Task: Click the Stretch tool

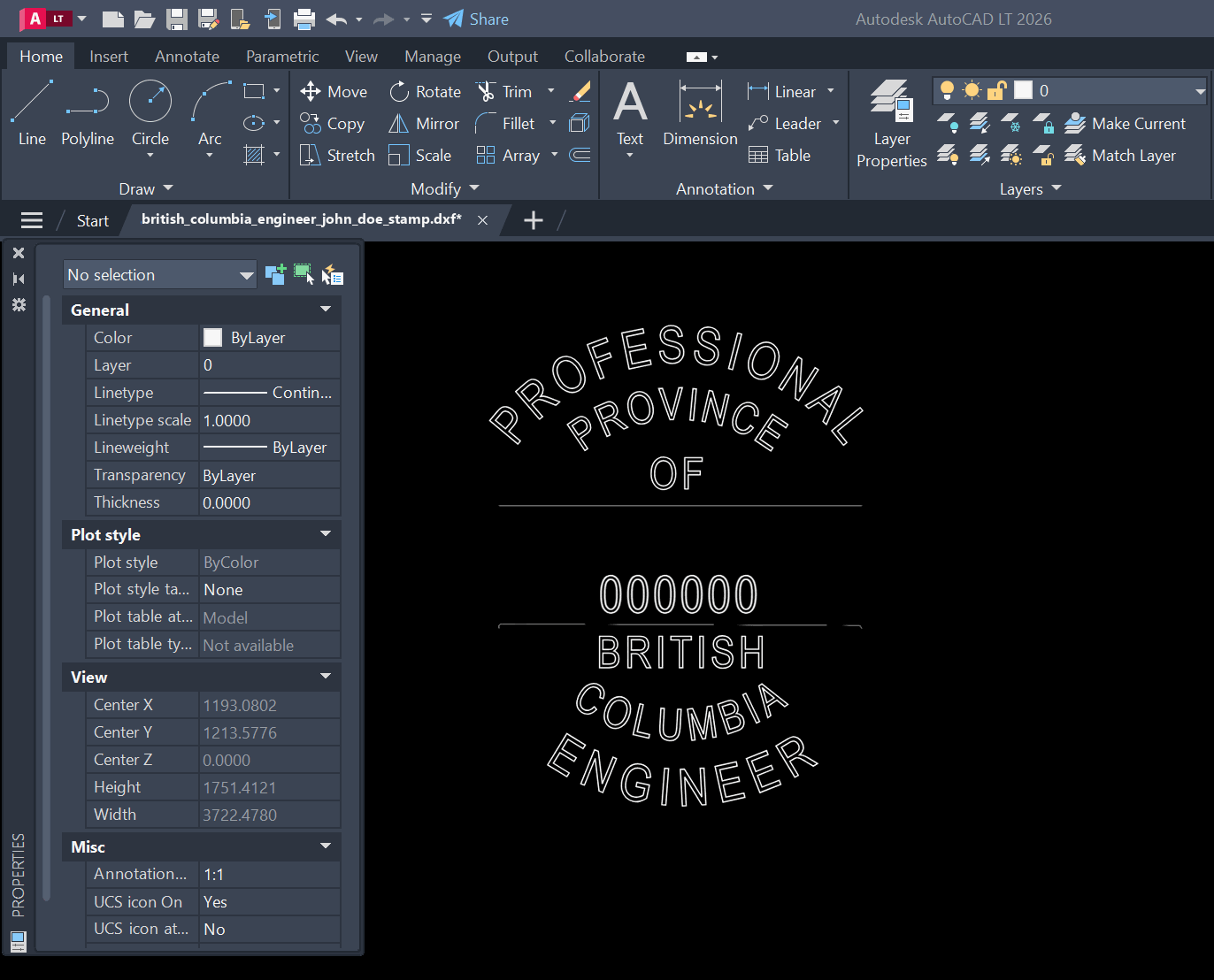Action: (337, 155)
